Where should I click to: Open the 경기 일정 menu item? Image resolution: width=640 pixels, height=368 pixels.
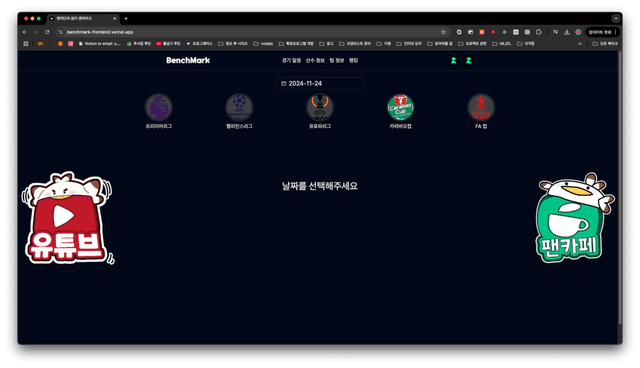[x=291, y=60]
